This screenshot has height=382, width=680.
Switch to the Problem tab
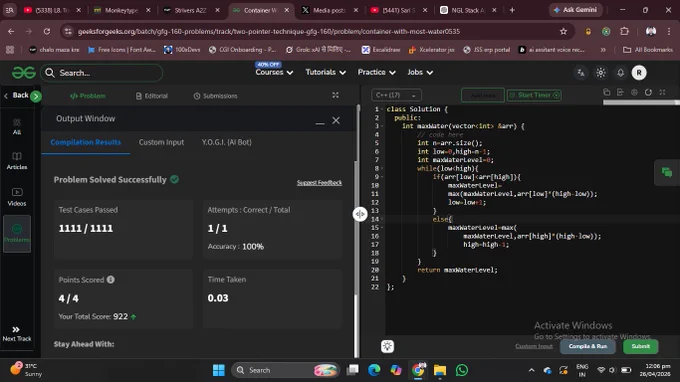(x=88, y=96)
